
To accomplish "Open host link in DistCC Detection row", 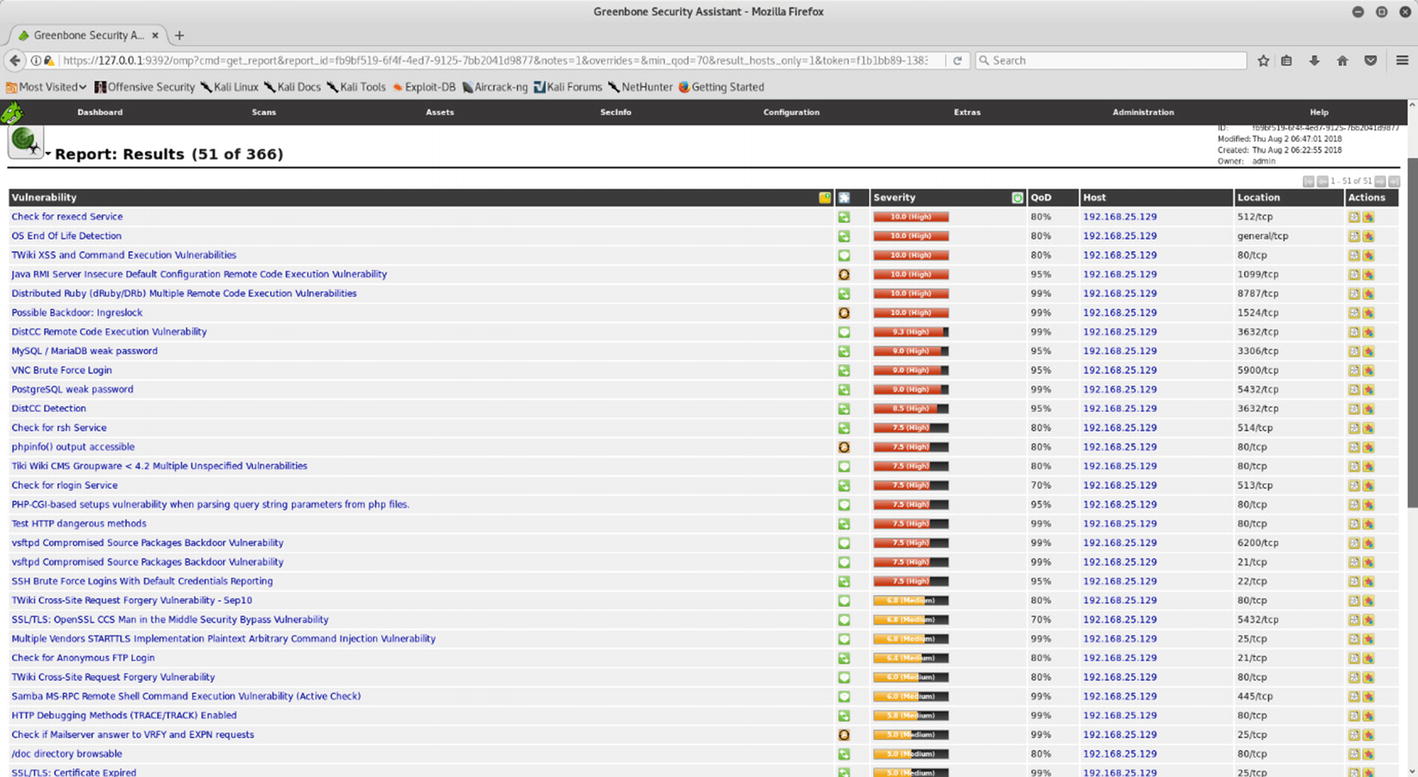I will (x=1120, y=409).
